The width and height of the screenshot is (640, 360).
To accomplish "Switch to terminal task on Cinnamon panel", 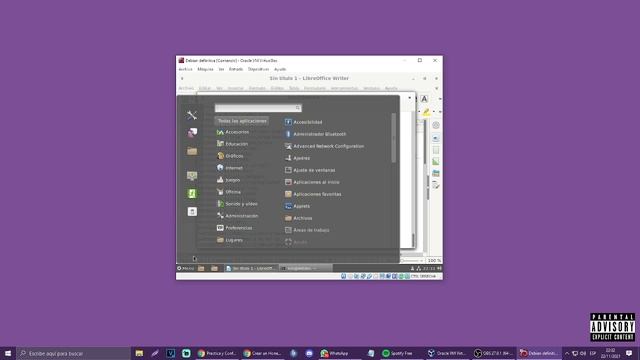I will coord(305,268).
